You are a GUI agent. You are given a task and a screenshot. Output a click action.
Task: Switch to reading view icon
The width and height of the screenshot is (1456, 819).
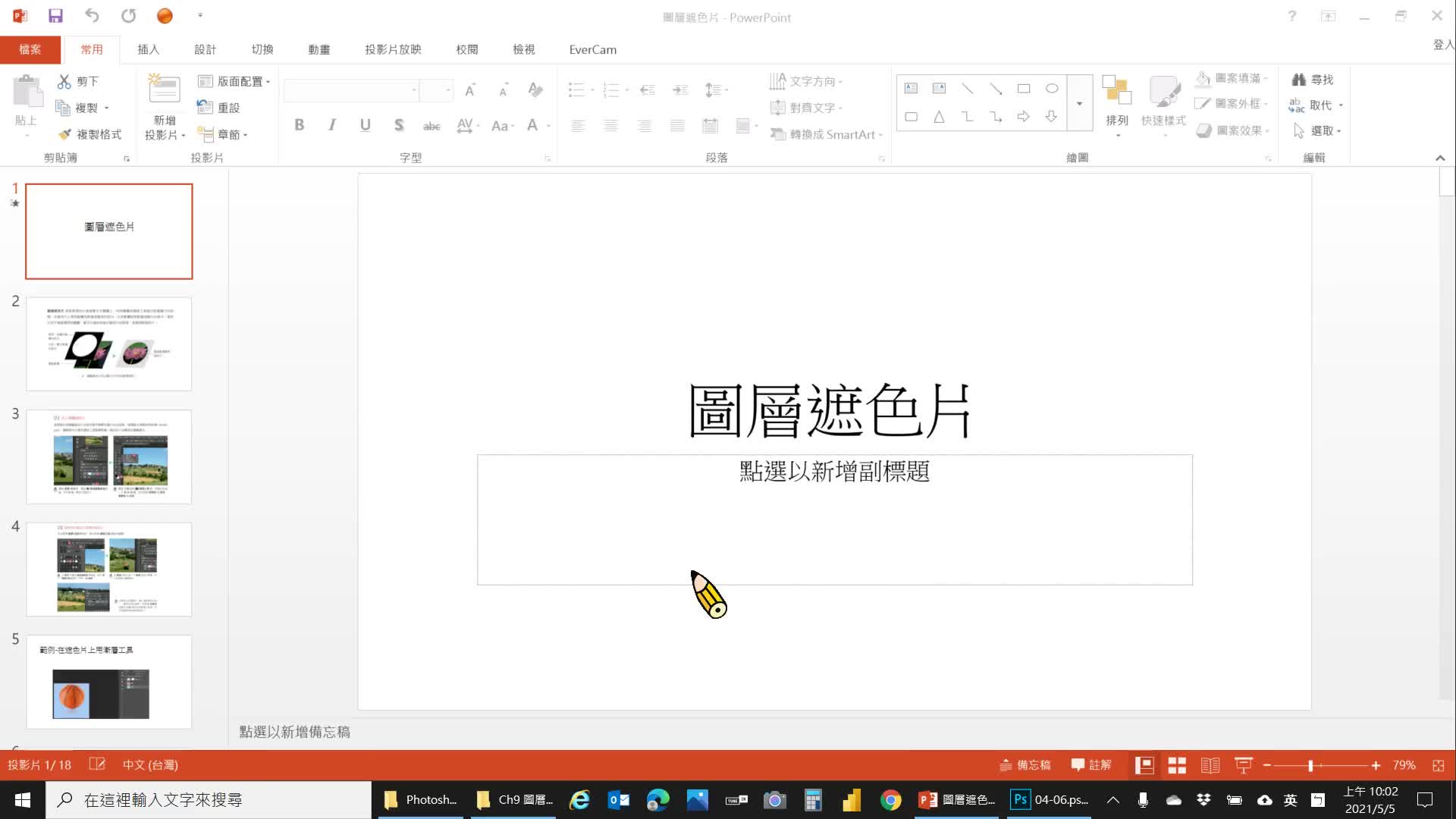(x=1210, y=766)
